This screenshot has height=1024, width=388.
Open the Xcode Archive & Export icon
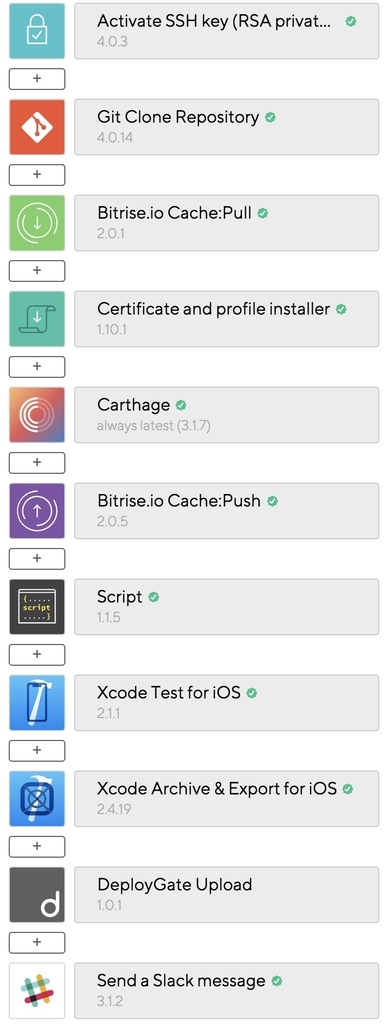point(37,799)
